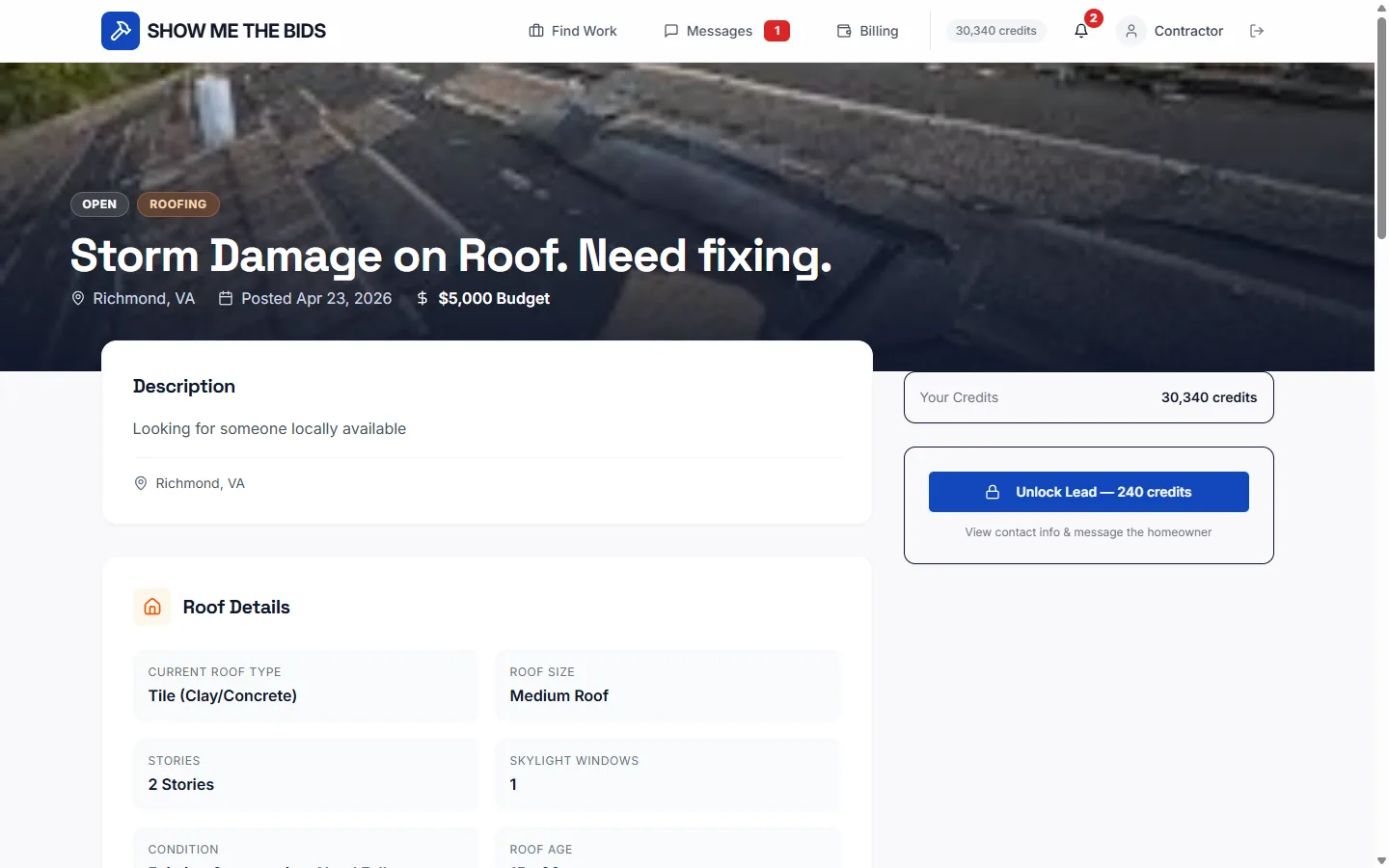
Task: Click the calendar icon next to Posted date
Action: coord(226,299)
